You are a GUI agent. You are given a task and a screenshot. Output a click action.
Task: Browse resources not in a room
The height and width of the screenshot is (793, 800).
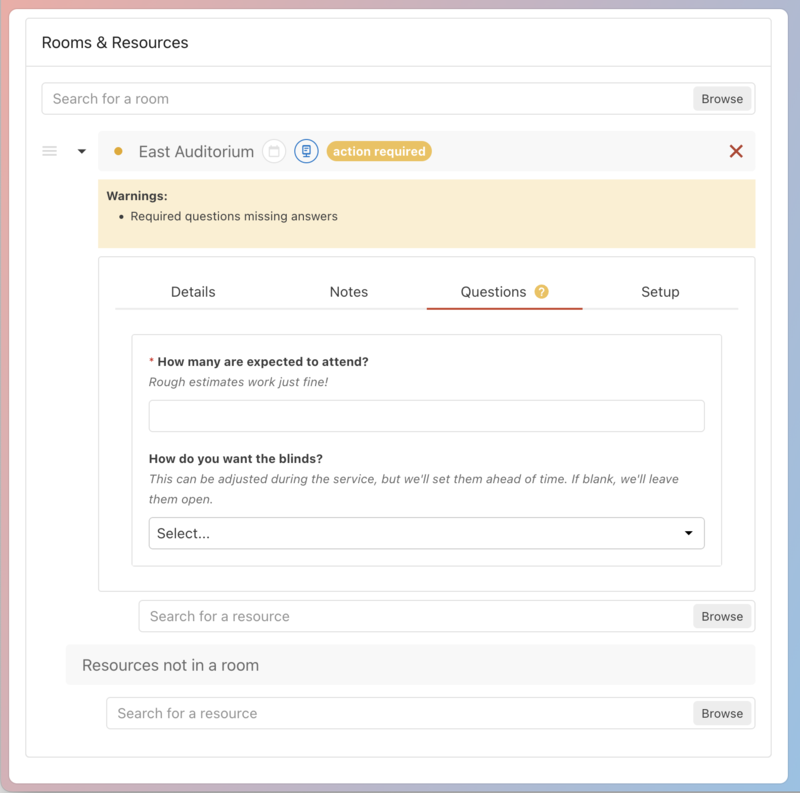(x=722, y=713)
